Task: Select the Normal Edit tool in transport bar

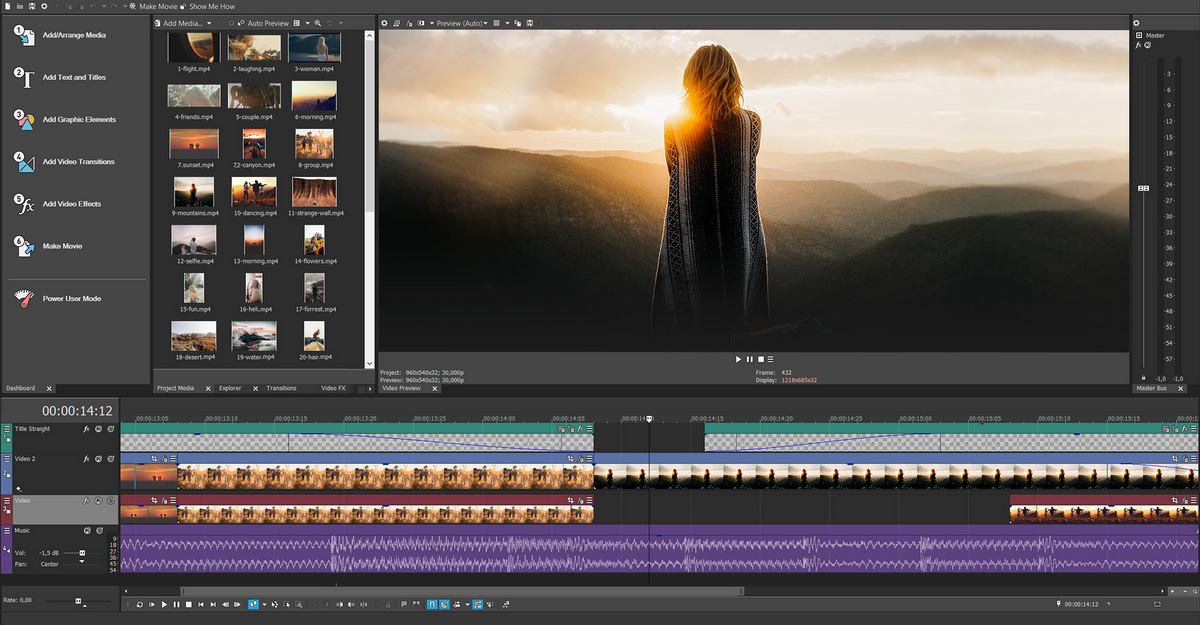Action: tap(252, 604)
